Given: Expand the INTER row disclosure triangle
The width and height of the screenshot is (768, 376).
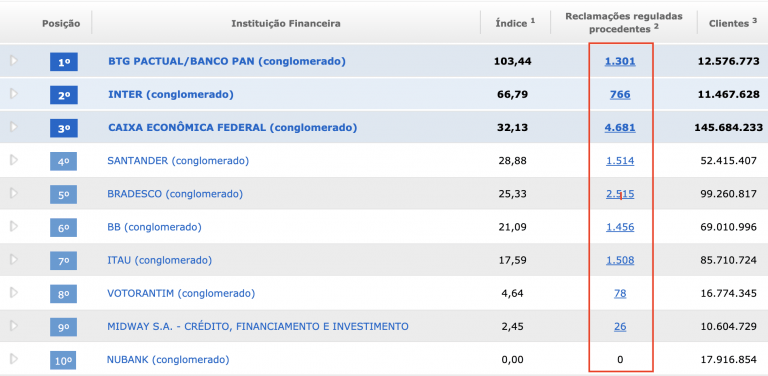Looking at the screenshot, I should (x=14, y=94).
